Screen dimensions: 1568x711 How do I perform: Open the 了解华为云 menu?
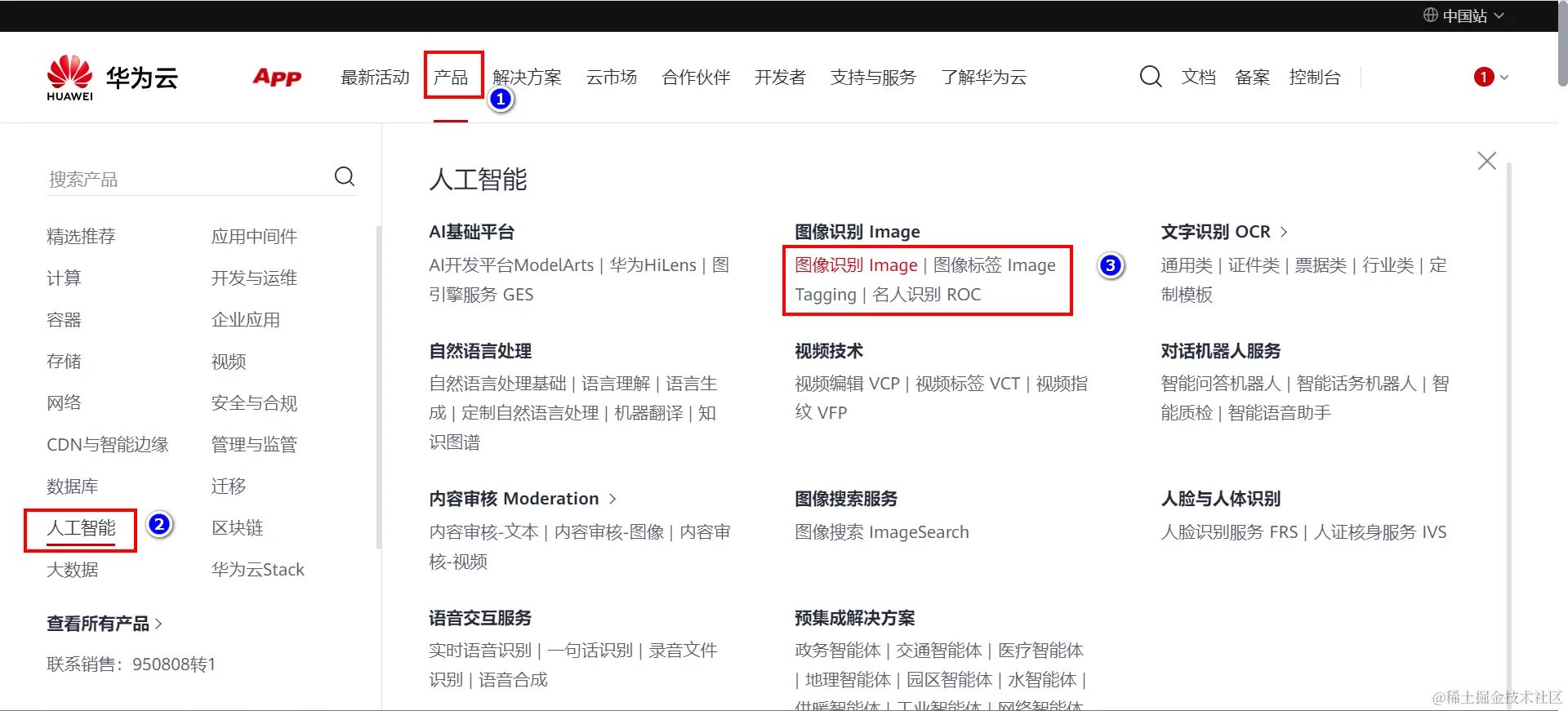(983, 78)
